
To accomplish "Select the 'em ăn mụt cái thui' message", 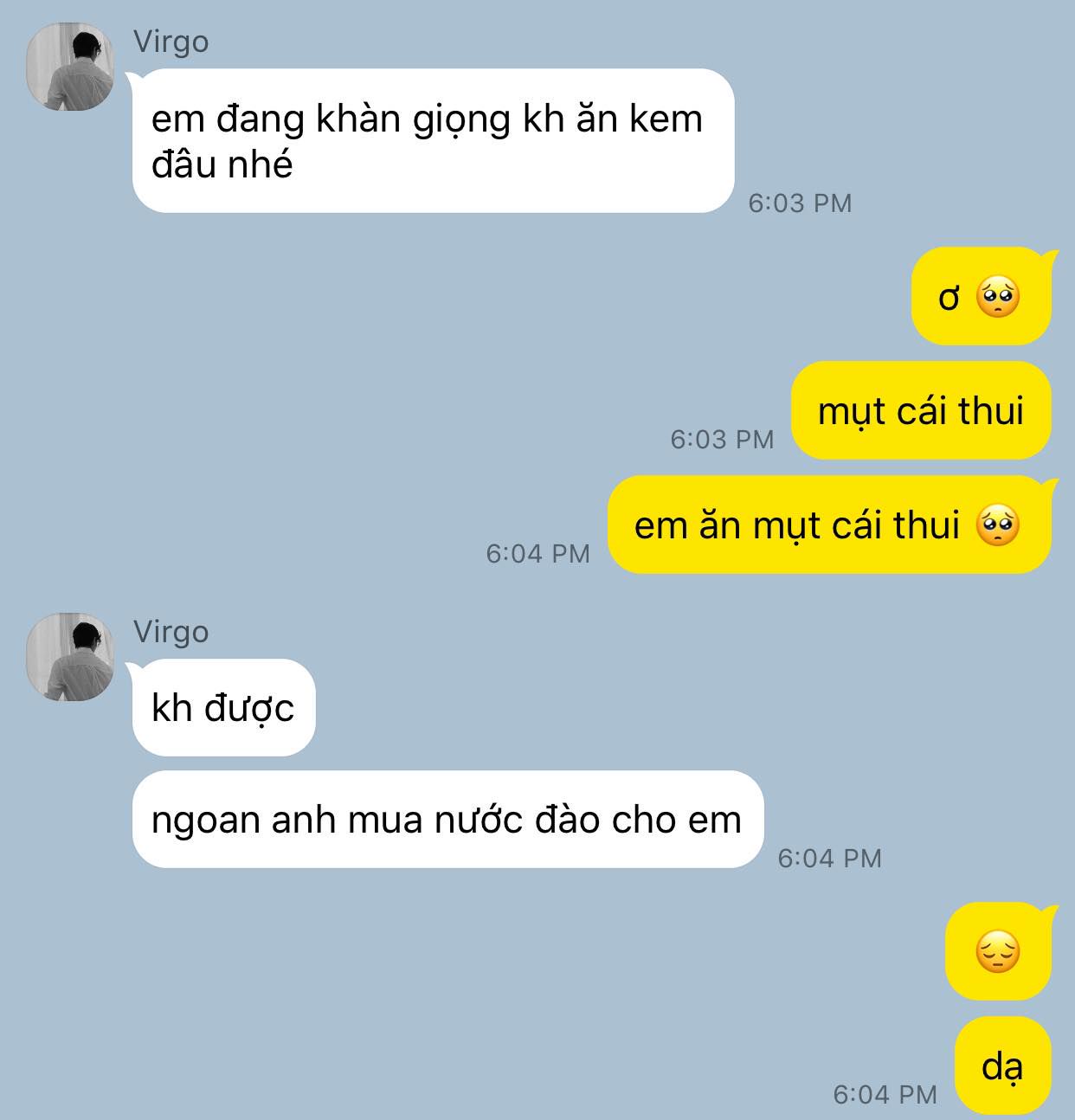I will click(x=829, y=525).
